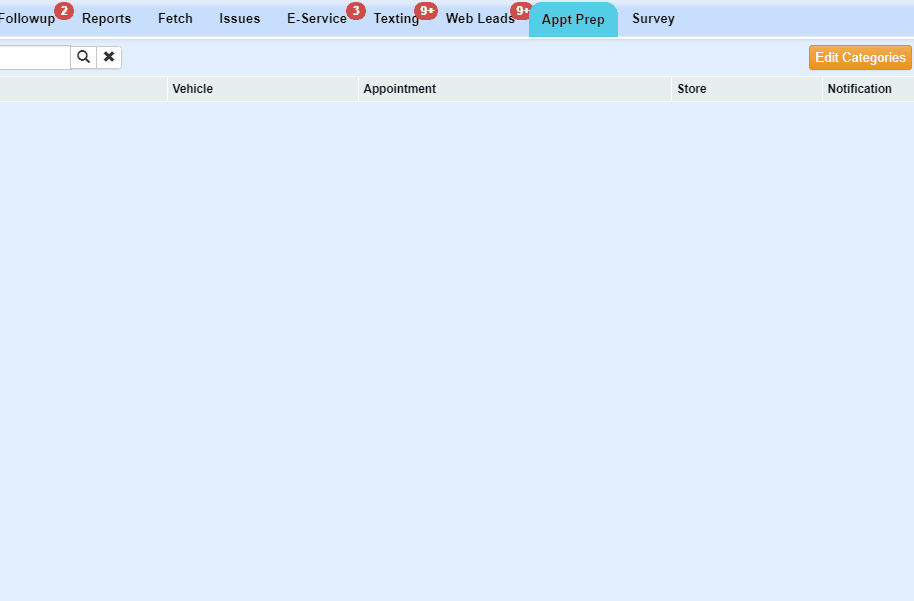Click the 9+ badge on Web Leads
This screenshot has width=914, height=601.
coord(521,11)
